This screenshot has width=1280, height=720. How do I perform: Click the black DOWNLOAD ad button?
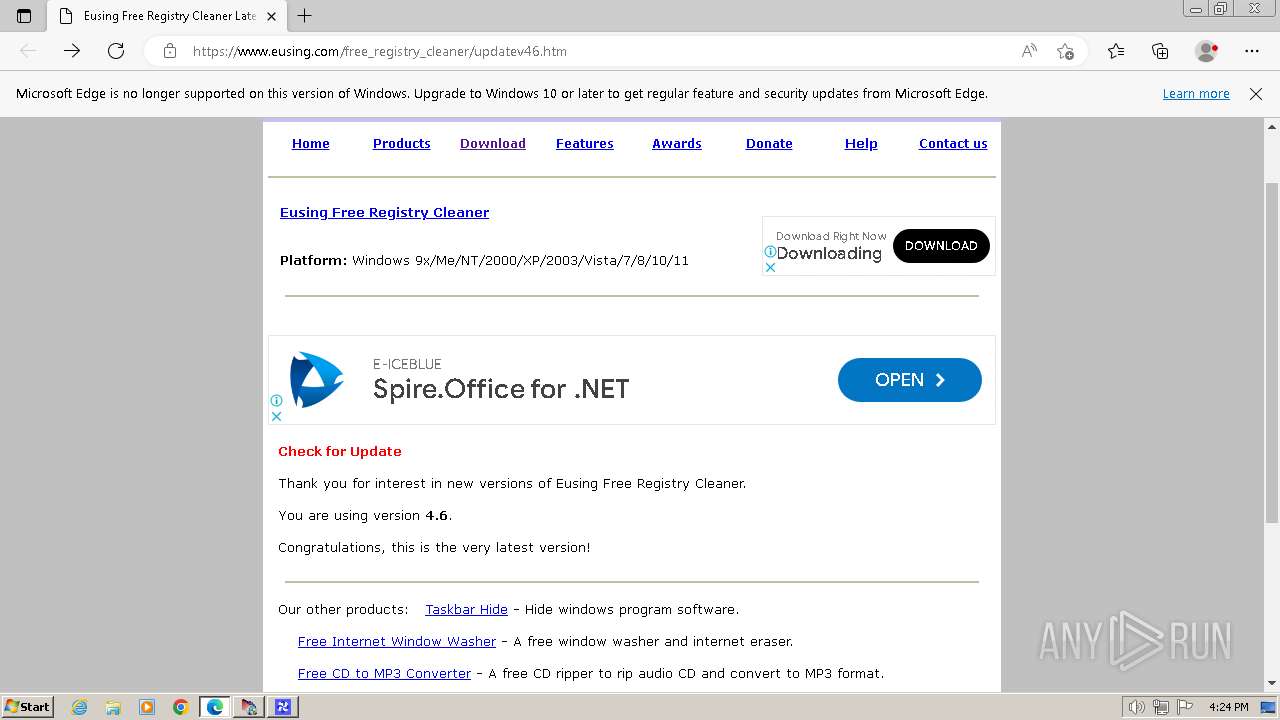(941, 246)
